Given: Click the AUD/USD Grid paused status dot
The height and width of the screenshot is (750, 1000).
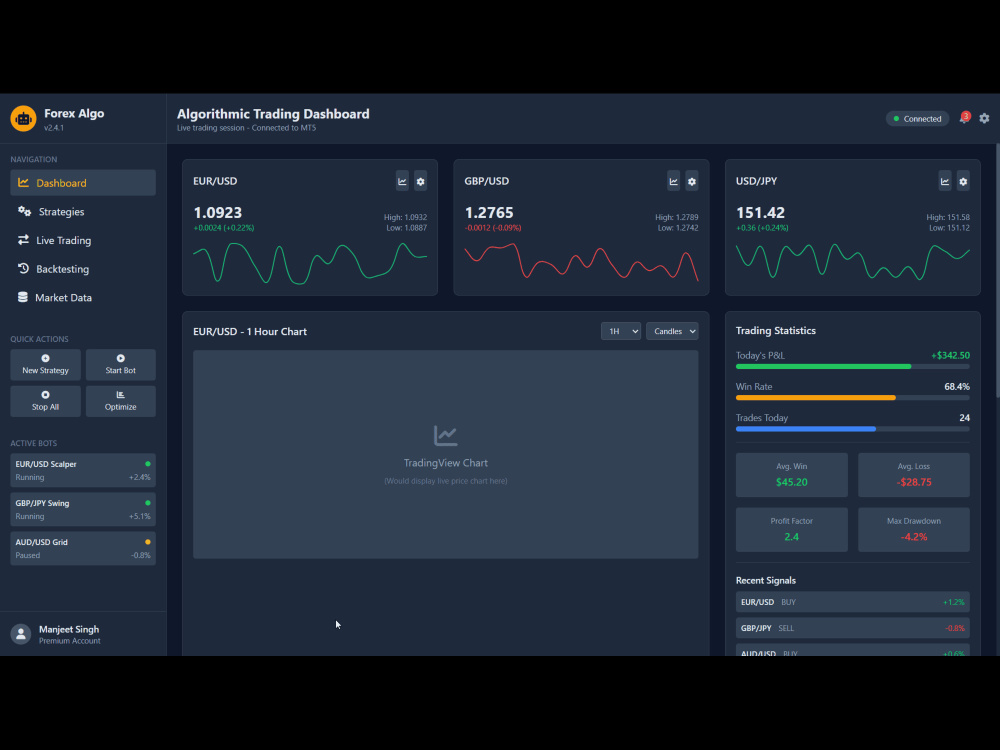Looking at the screenshot, I should pos(148,541).
